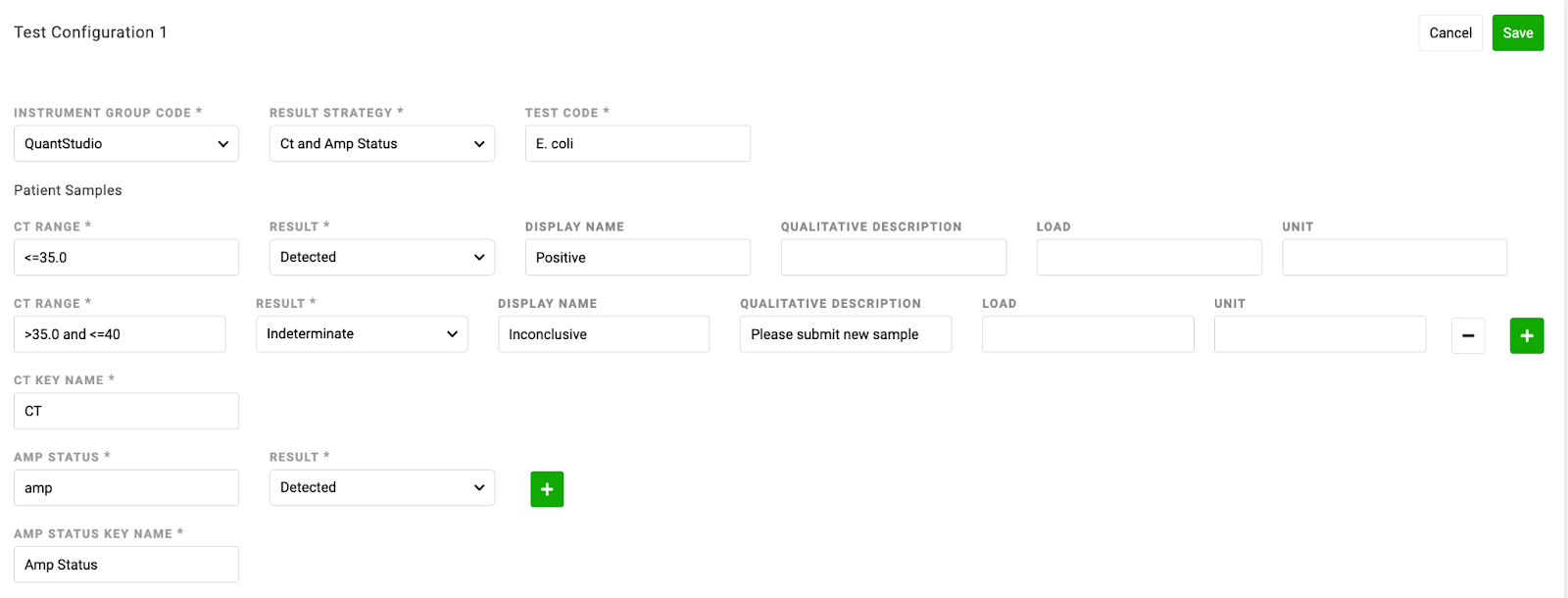Edit the Display Name field showing Positive
This screenshot has height=598, width=1568.
(638, 257)
